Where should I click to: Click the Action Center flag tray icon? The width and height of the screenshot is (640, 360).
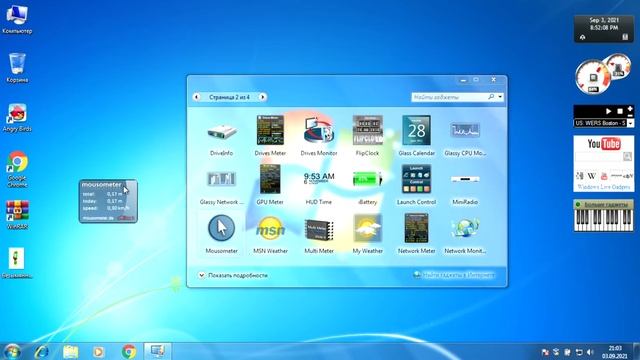coord(544,352)
